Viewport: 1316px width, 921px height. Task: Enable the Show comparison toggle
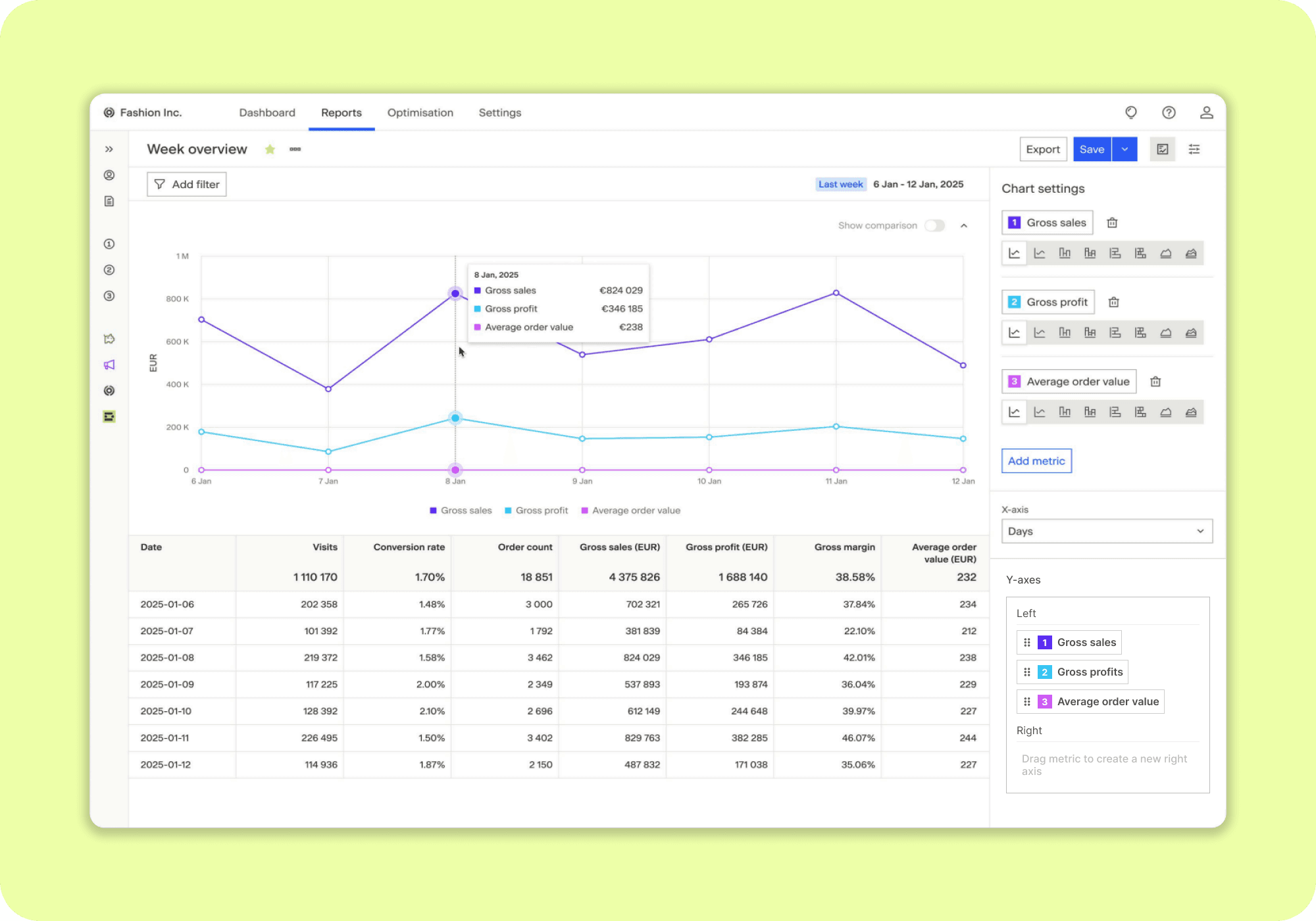(x=934, y=226)
